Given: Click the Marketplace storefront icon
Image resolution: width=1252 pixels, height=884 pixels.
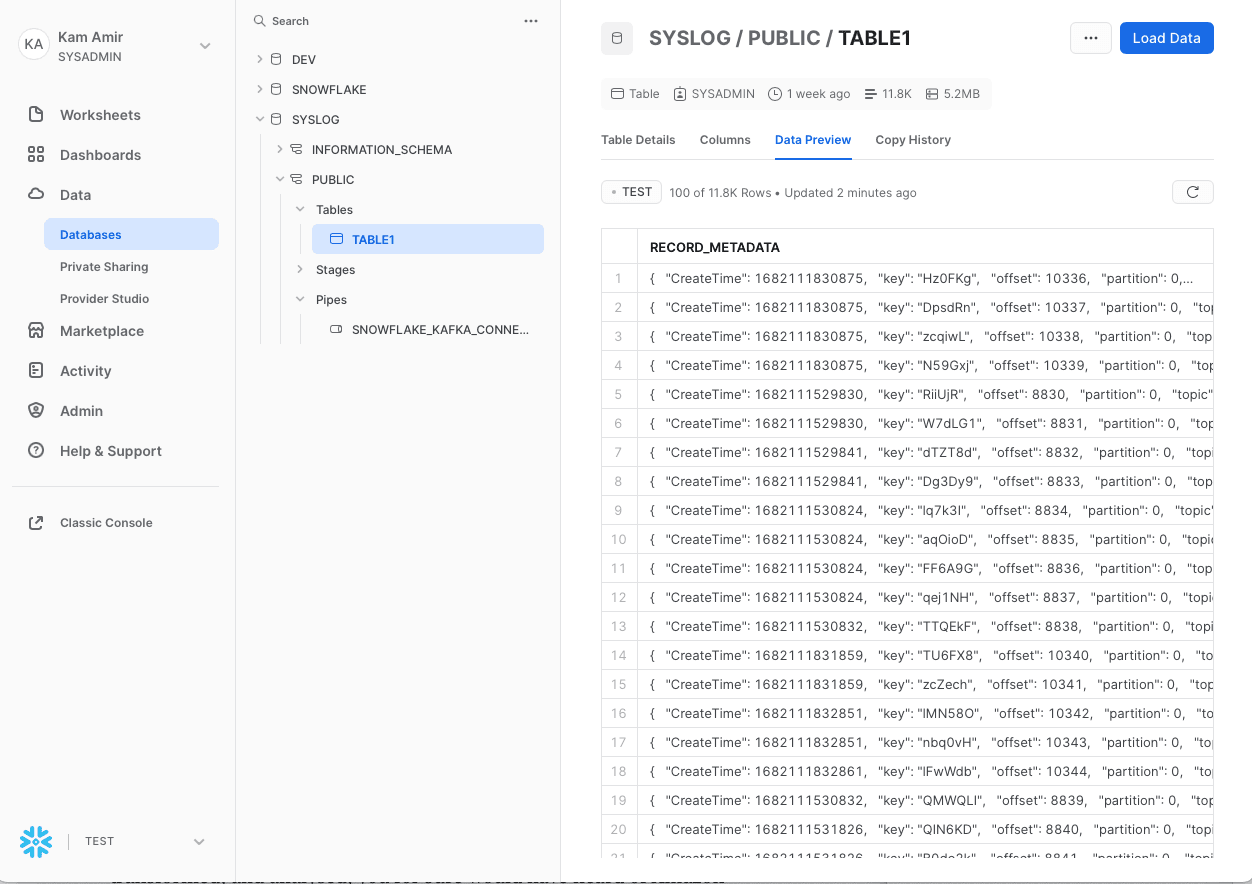Looking at the screenshot, I should click(36, 331).
